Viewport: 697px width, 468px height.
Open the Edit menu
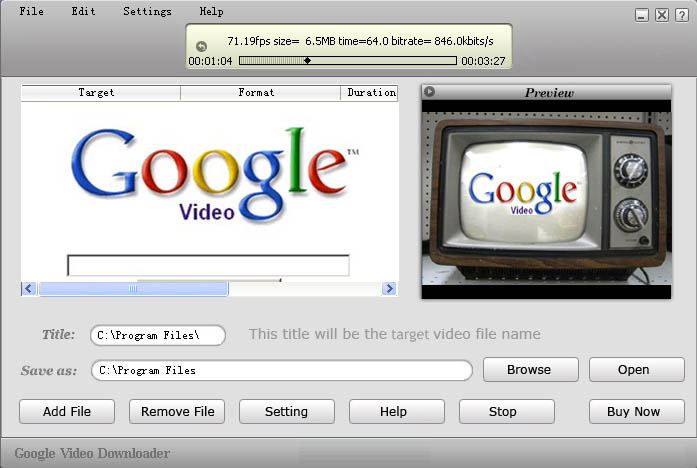point(83,12)
